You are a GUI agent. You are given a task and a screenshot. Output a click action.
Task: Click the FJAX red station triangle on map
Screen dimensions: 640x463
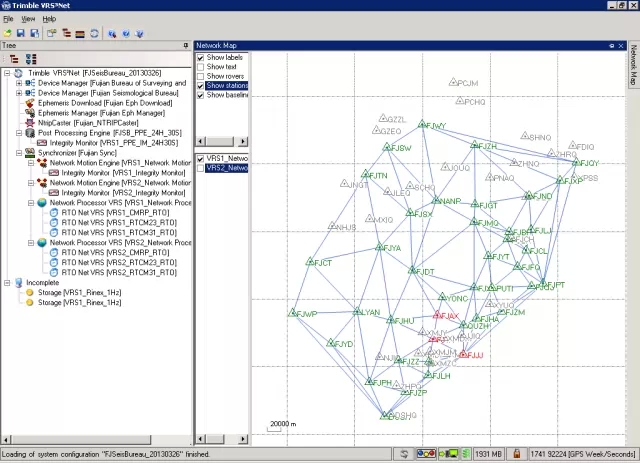pos(437,314)
